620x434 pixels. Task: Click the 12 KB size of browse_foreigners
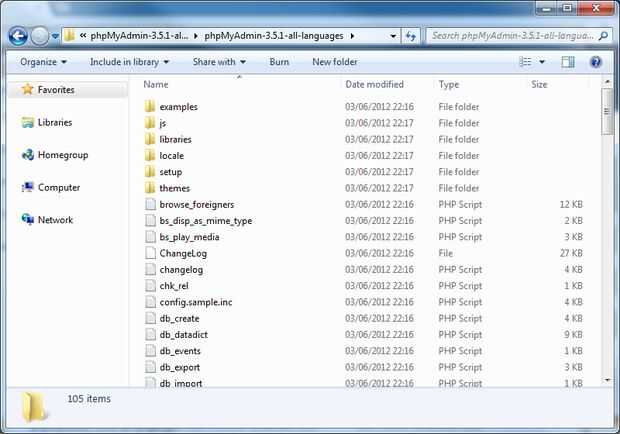coord(571,204)
